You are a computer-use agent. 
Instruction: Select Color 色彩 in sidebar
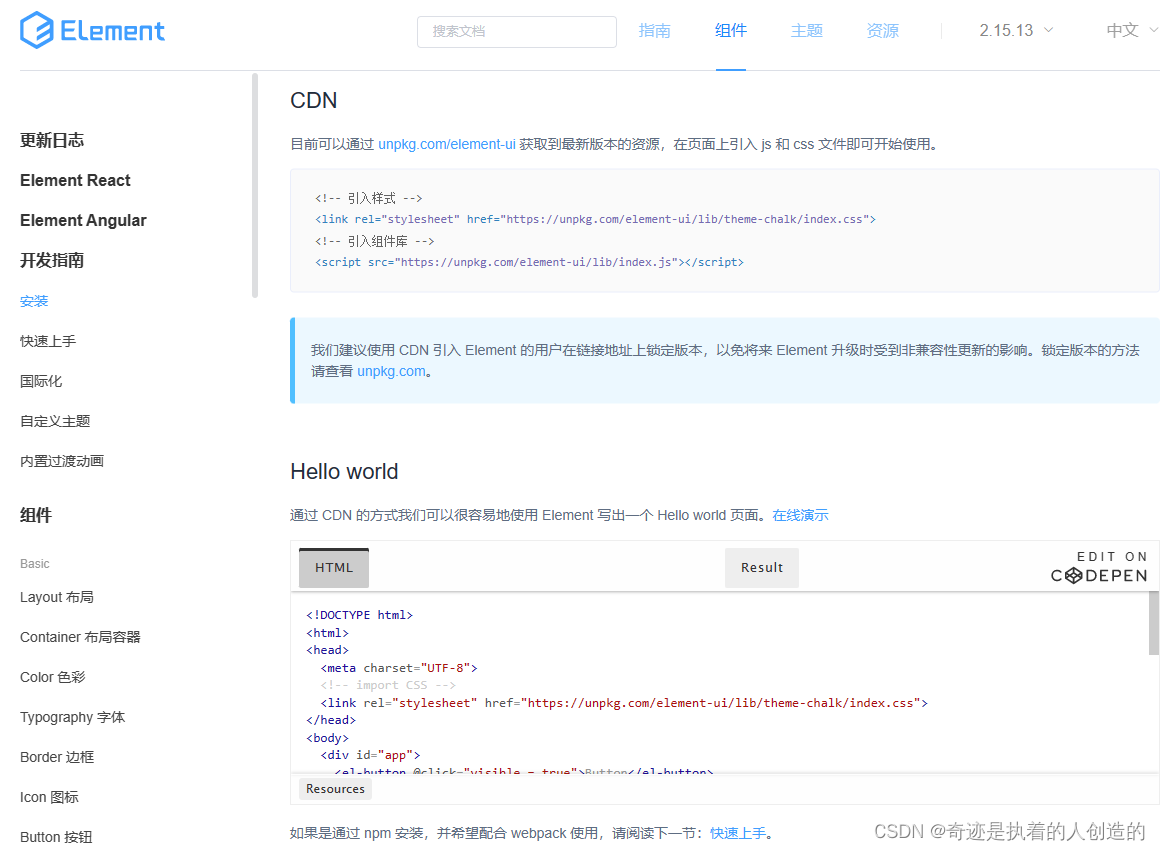tap(53, 677)
